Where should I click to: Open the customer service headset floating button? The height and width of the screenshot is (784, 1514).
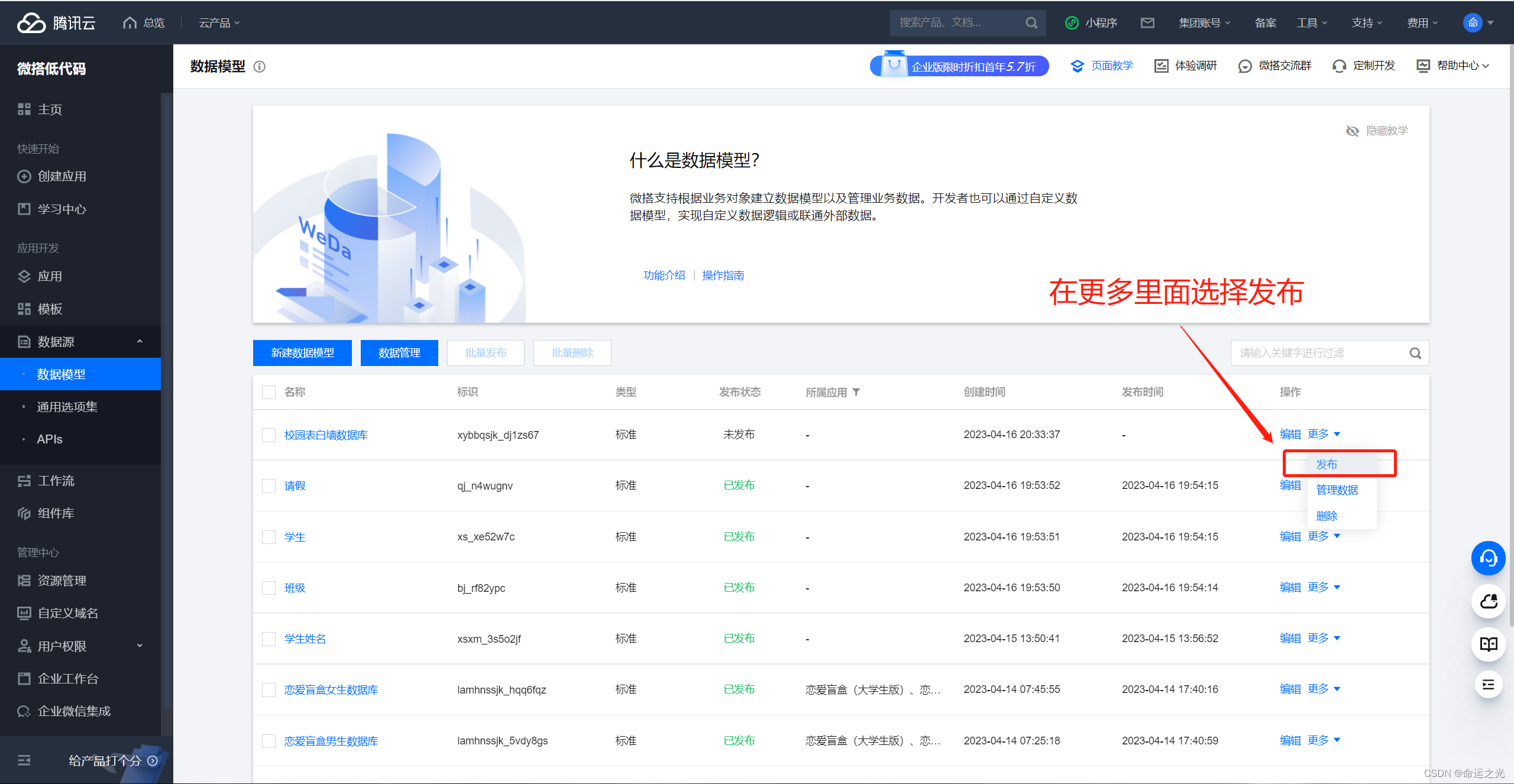(x=1488, y=558)
